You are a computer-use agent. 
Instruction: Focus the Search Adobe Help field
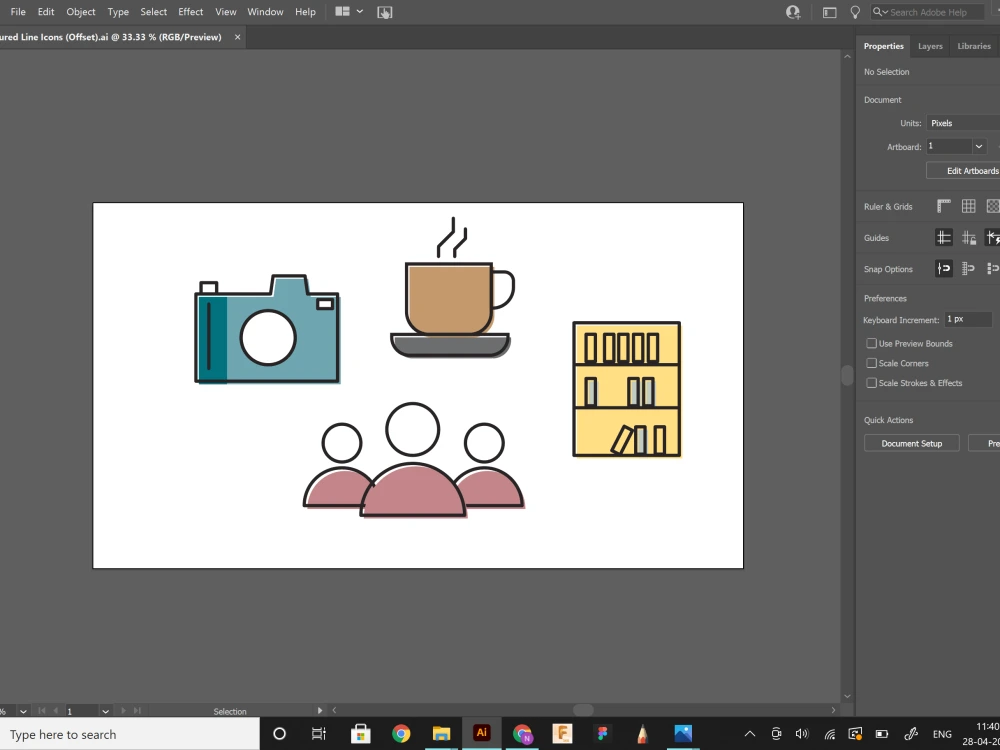pos(934,12)
